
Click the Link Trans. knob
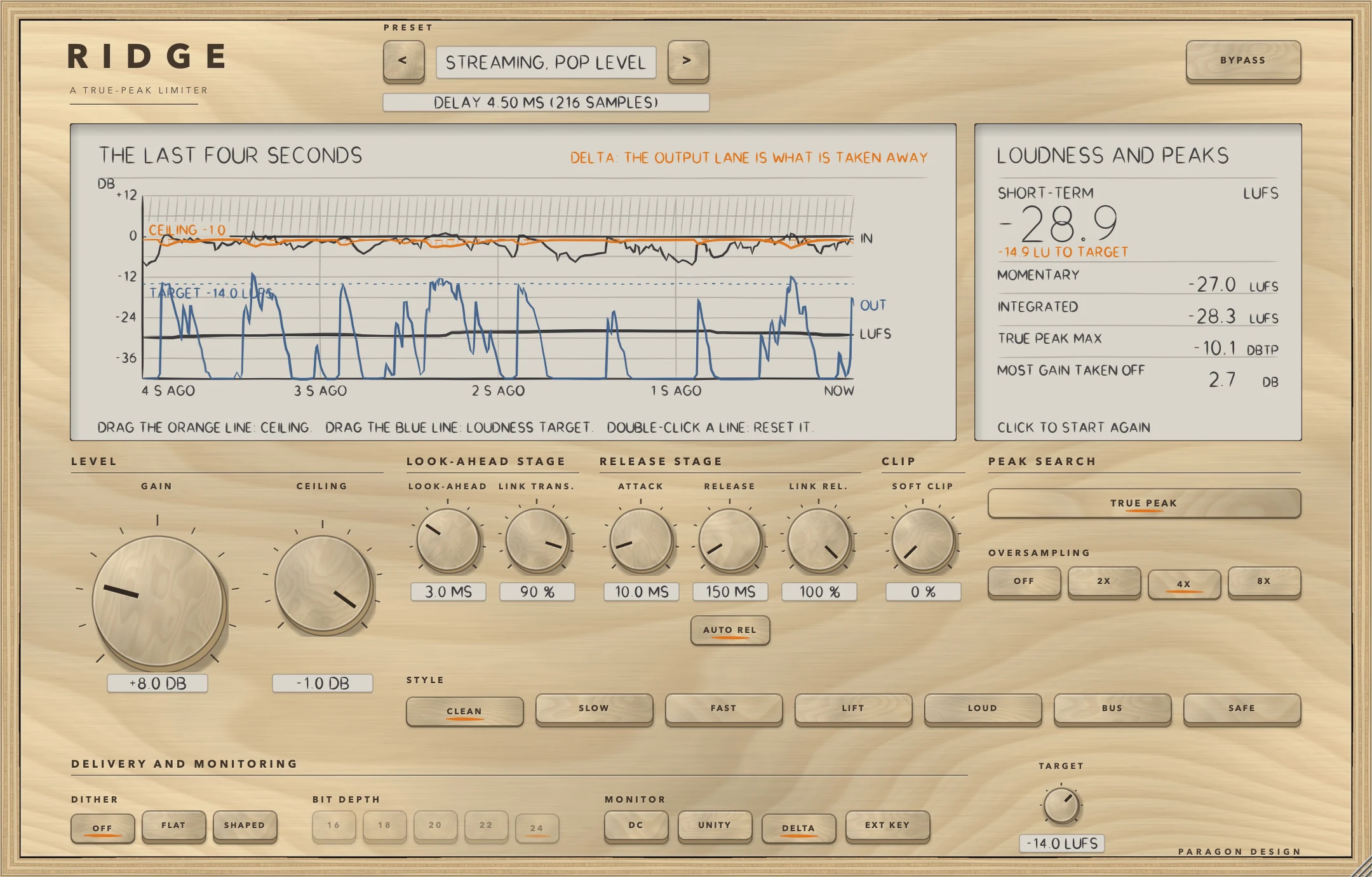point(537,540)
